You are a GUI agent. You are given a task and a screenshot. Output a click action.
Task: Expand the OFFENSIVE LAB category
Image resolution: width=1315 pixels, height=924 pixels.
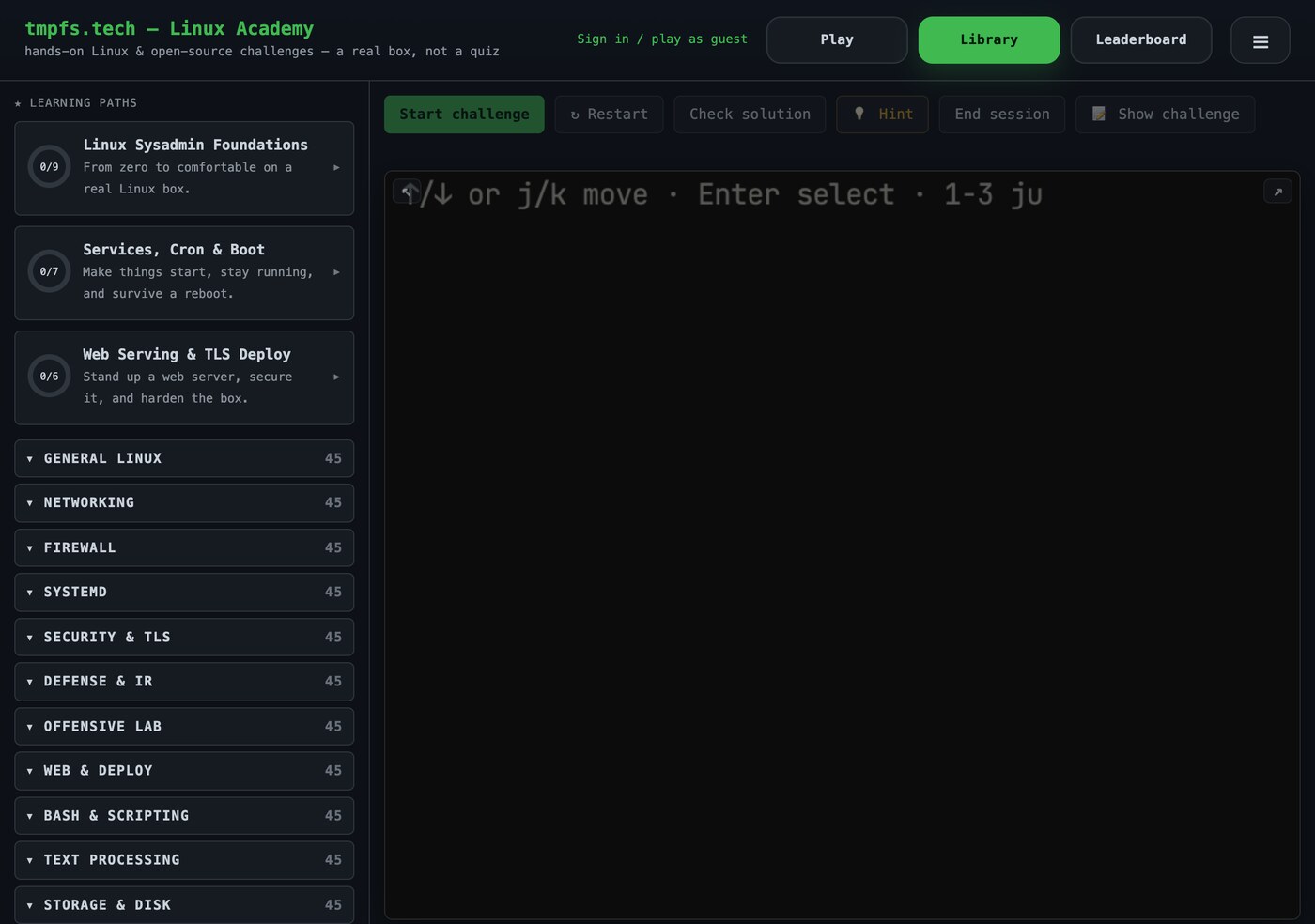pyautogui.click(x=184, y=727)
